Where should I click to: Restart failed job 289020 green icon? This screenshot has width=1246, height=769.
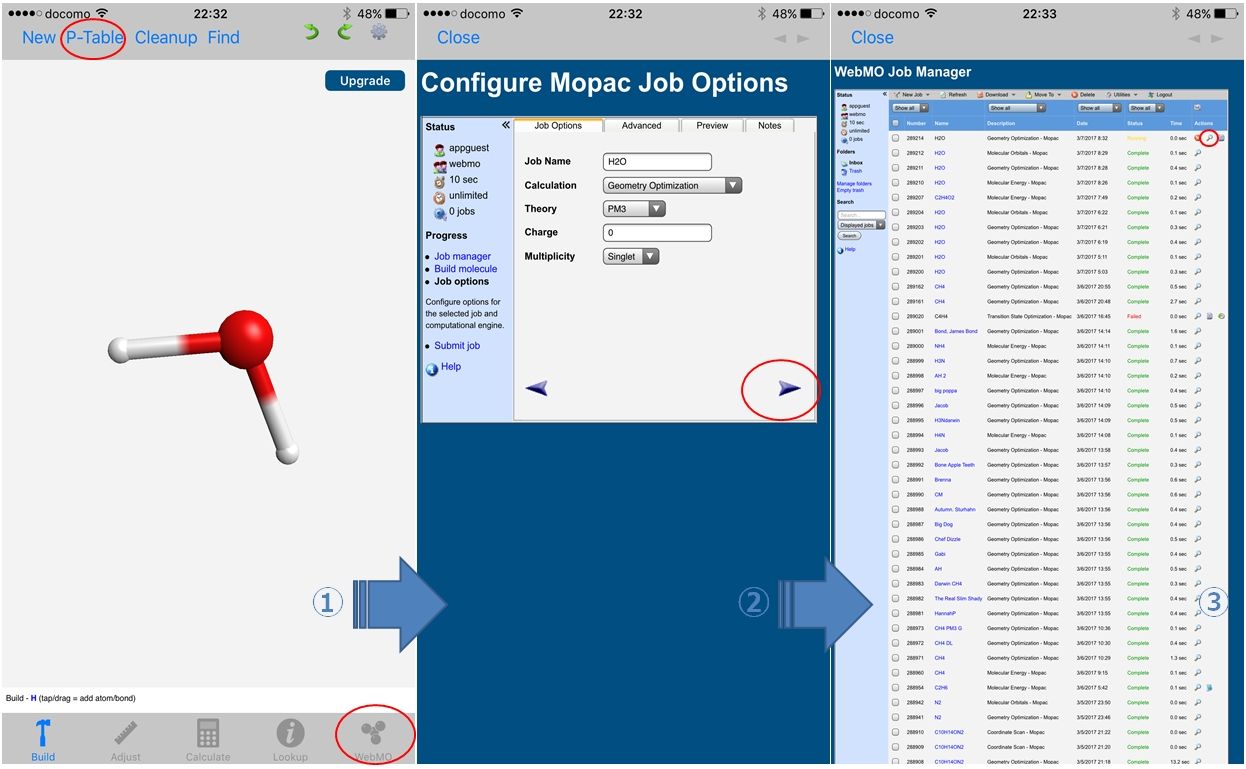pyautogui.click(x=1222, y=316)
